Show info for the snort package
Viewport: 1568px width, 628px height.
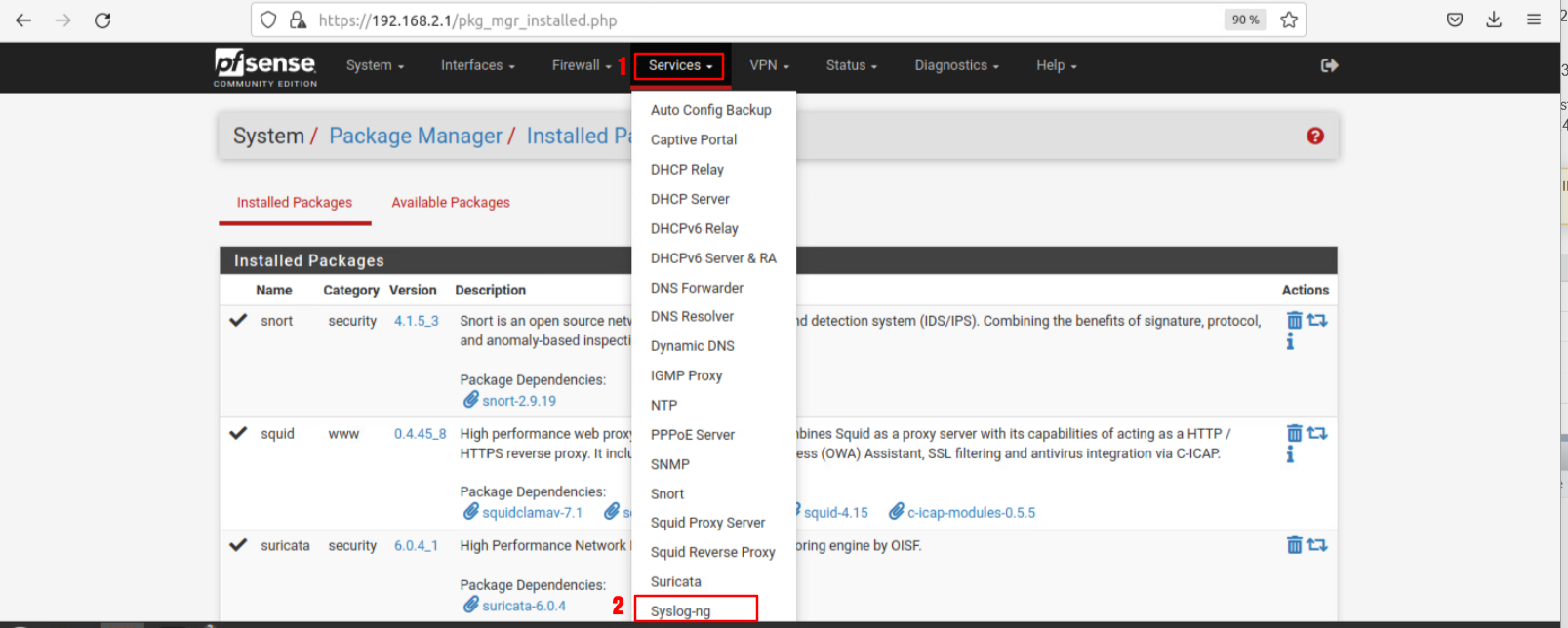[1290, 342]
